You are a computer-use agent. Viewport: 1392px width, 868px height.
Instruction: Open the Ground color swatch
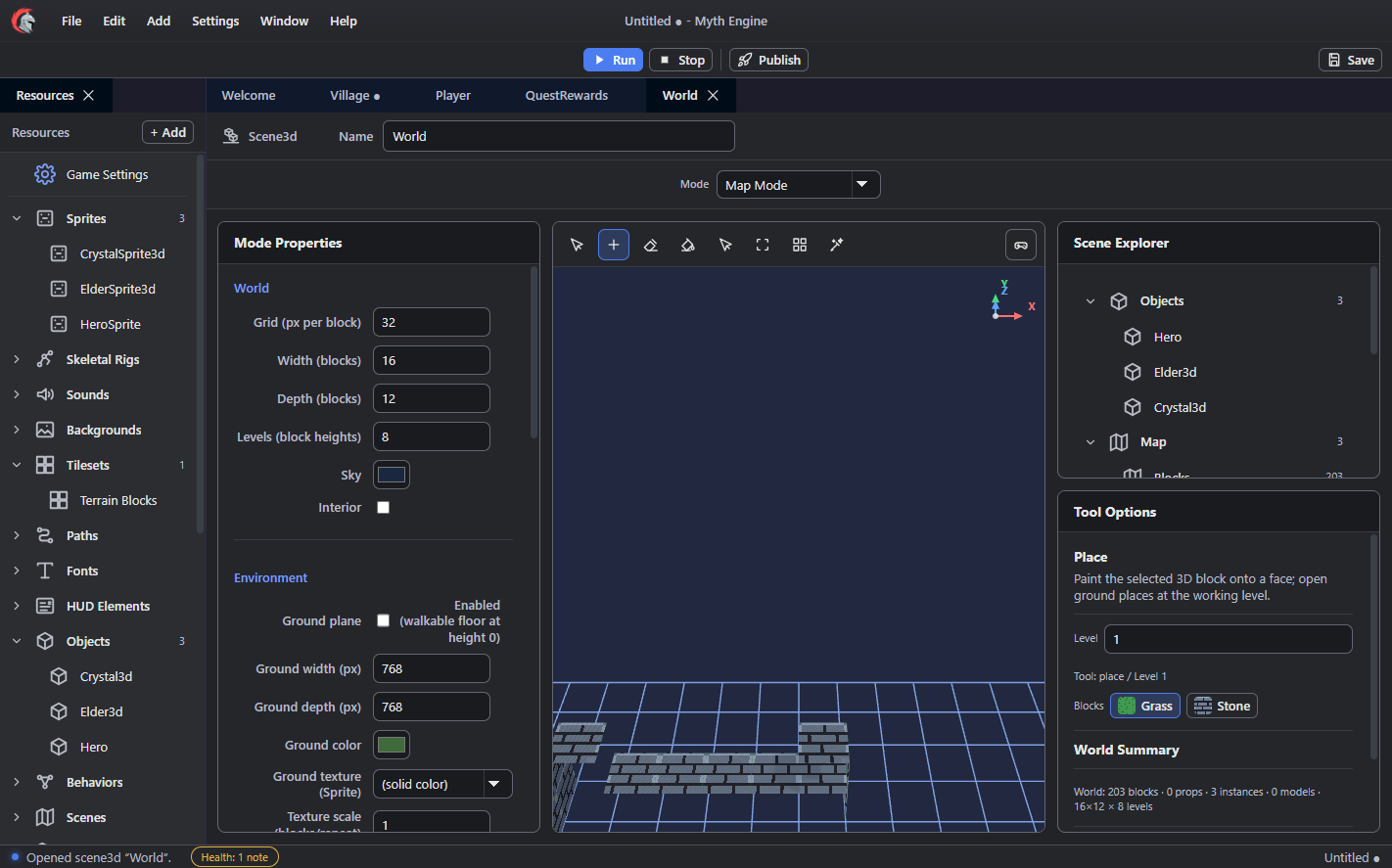click(392, 745)
